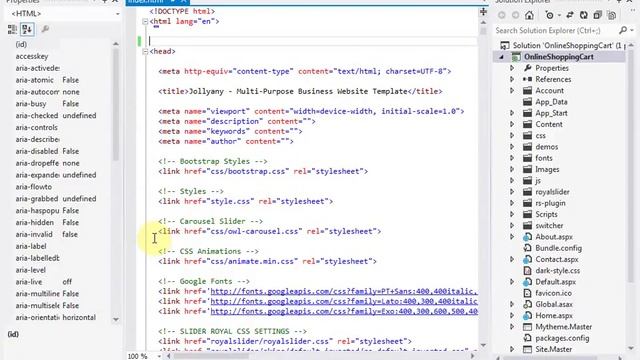Screen dimensions: 640x360
Task: Click the editor split-window handle icon
Action: [x=483, y=12]
